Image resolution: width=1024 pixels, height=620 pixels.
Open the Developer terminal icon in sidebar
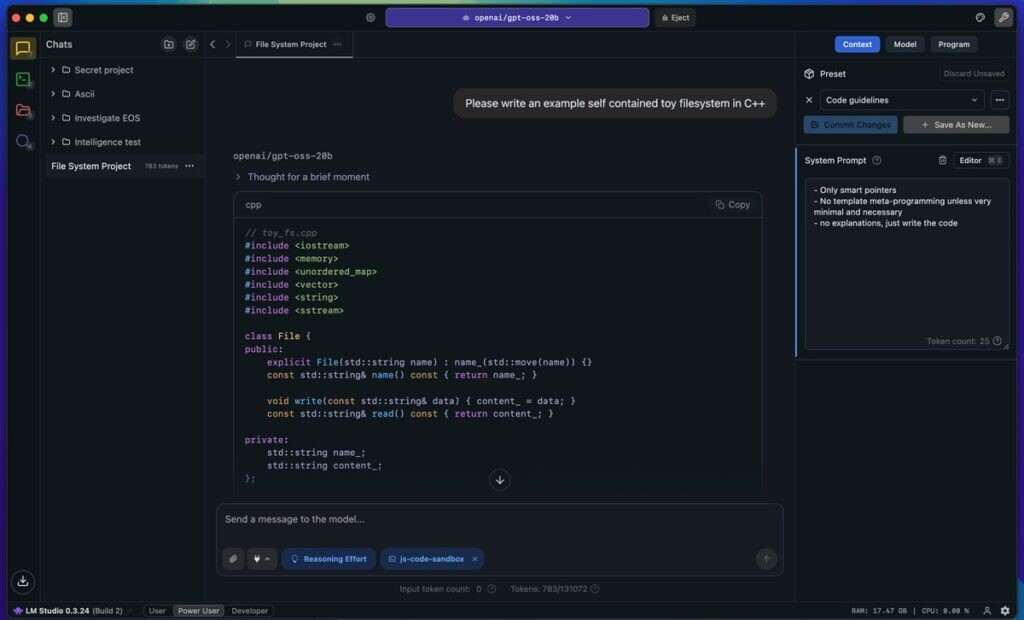(23, 79)
